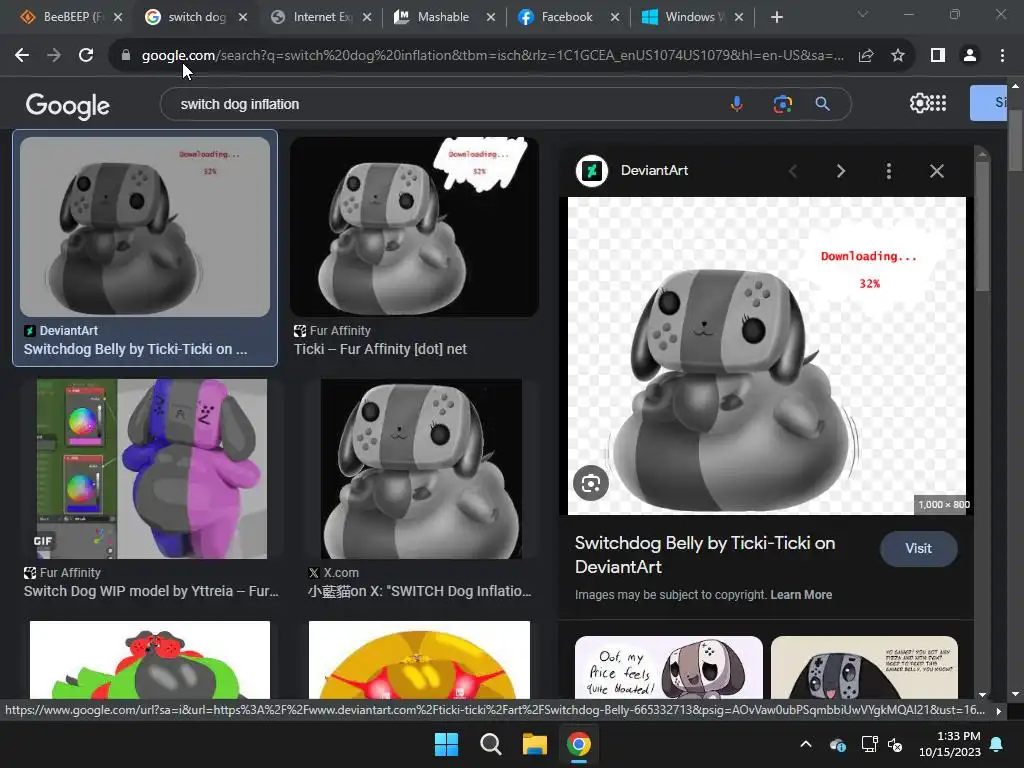Open preview panel three-dot options
1024x768 pixels.
(x=888, y=171)
